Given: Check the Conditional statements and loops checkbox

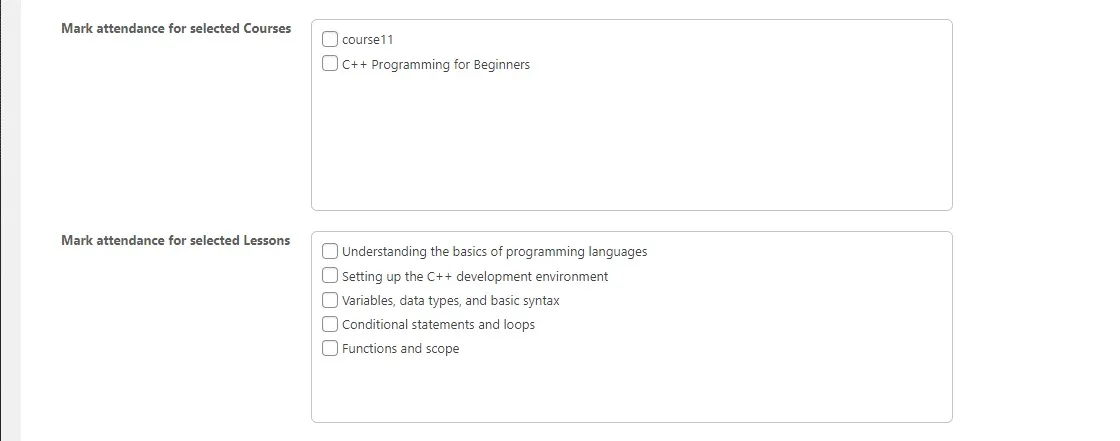Looking at the screenshot, I should (x=330, y=324).
